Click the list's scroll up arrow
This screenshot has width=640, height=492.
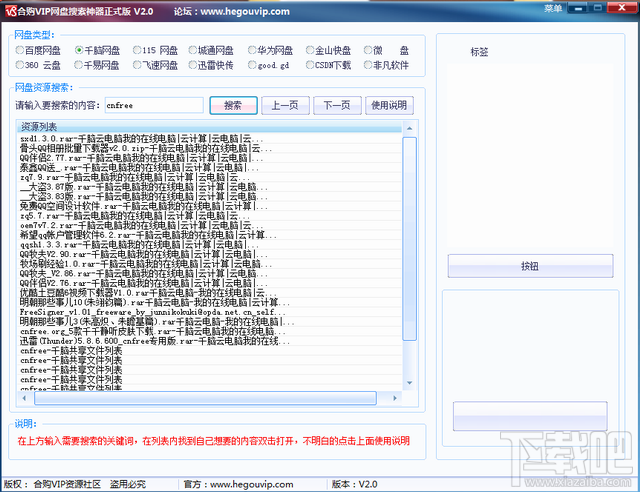coord(409,129)
